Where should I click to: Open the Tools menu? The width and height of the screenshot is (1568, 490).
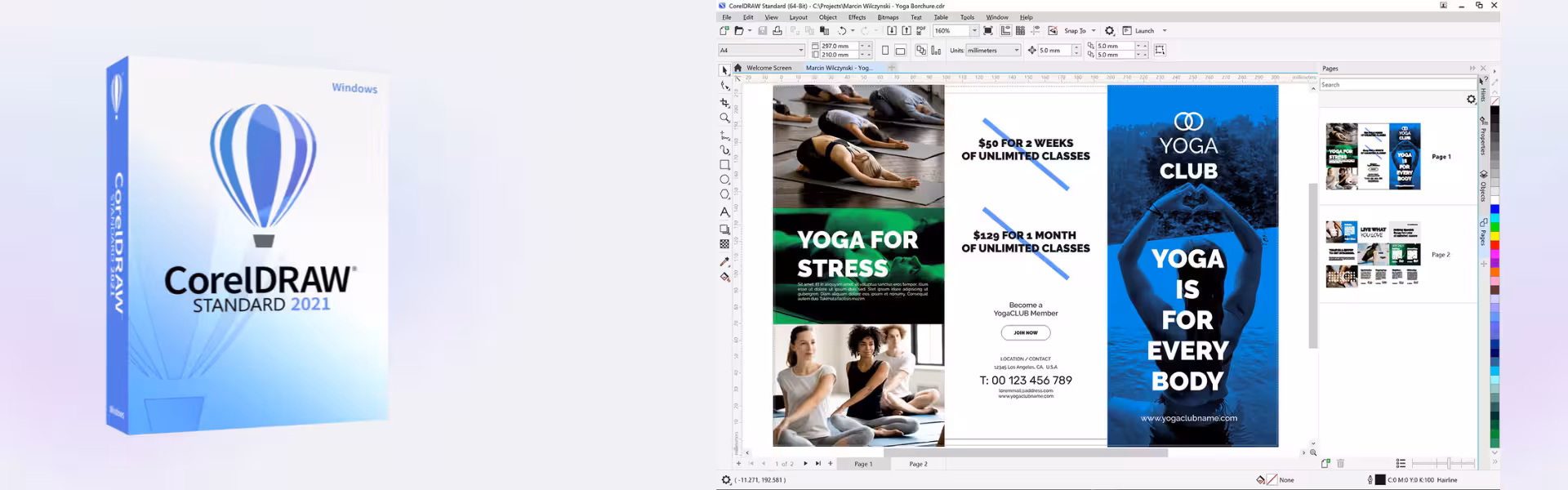point(967,17)
